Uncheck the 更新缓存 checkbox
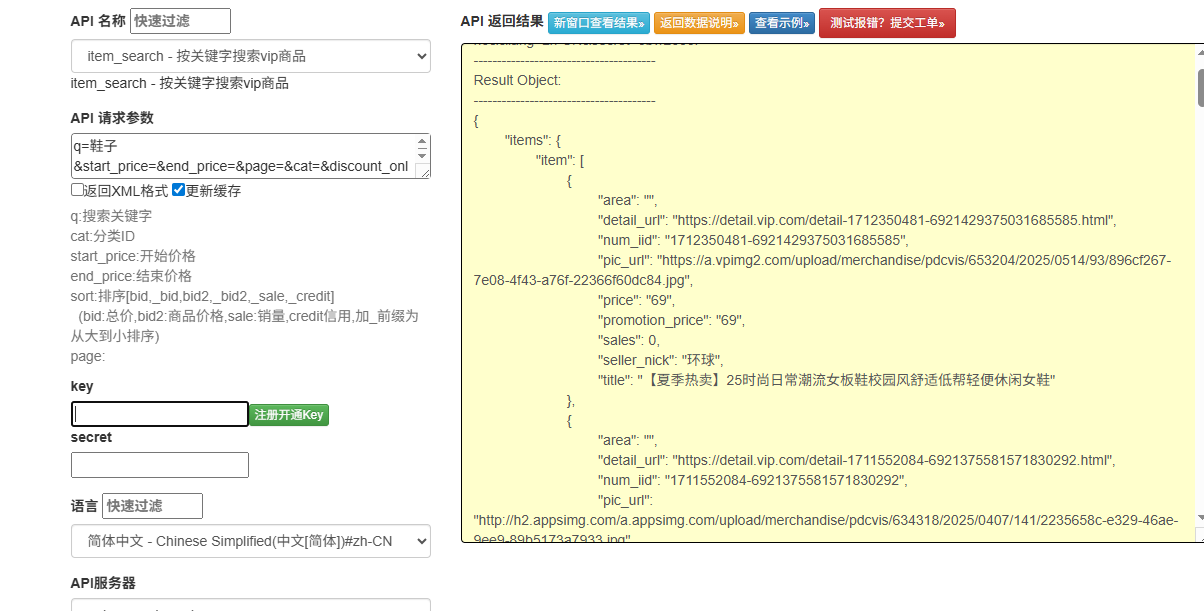The height and width of the screenshot is (611, 1204). coord(178,190)
